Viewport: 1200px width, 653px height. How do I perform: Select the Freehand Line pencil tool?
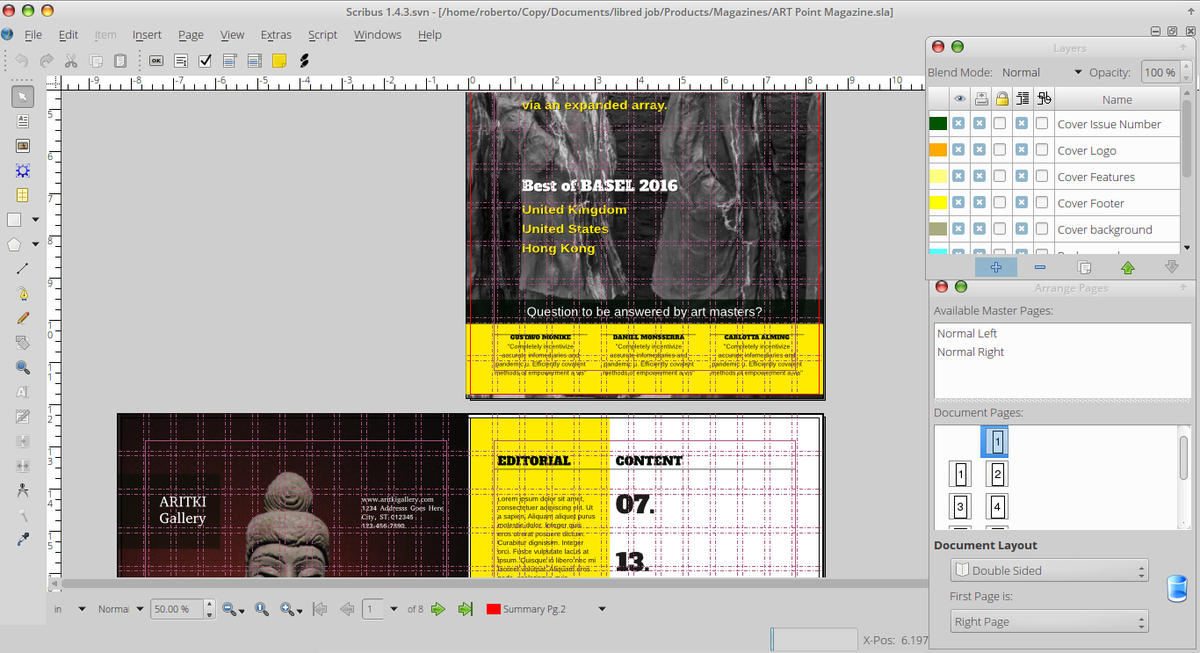22,318
